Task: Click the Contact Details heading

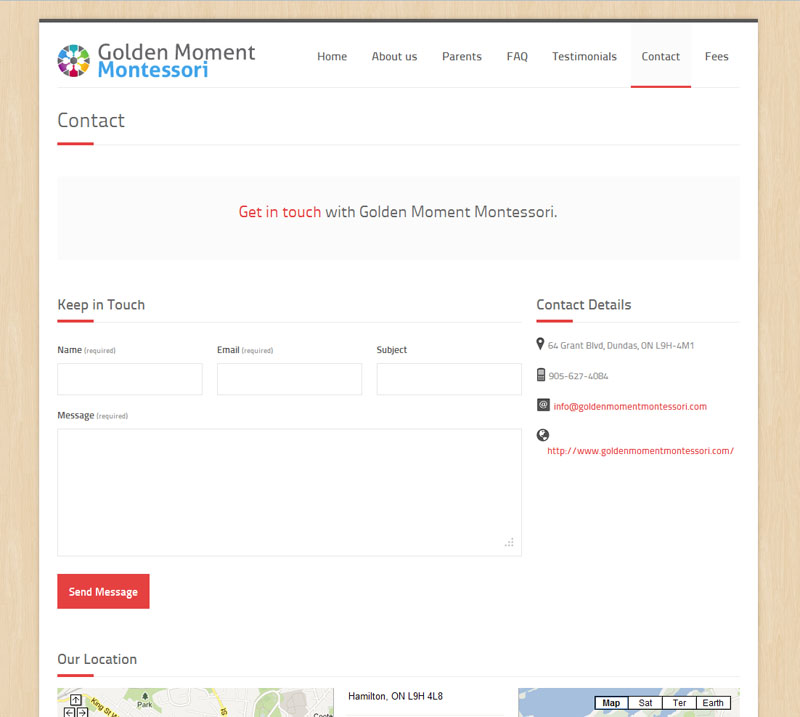Action: [584, 305]
